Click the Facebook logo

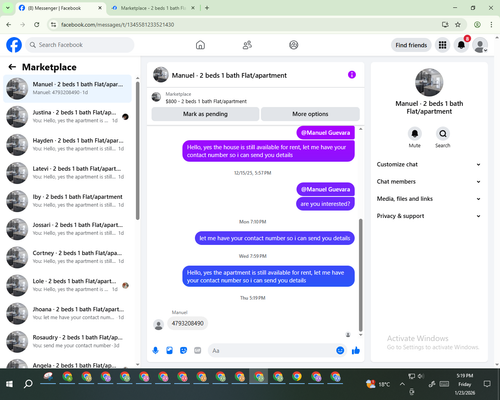click(x=14, y=45)
